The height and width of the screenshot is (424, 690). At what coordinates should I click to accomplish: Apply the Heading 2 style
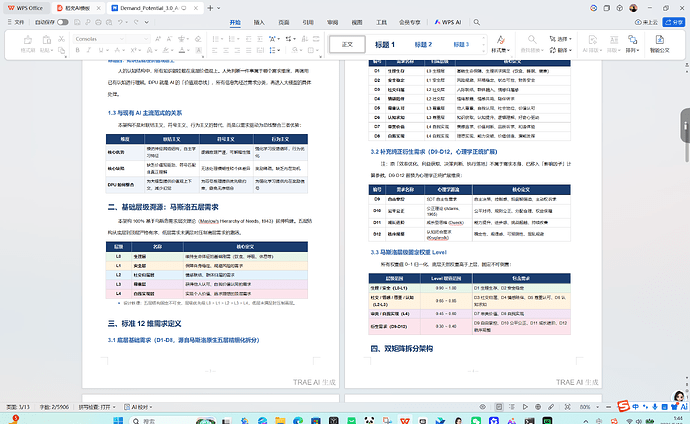coord(423,44)
